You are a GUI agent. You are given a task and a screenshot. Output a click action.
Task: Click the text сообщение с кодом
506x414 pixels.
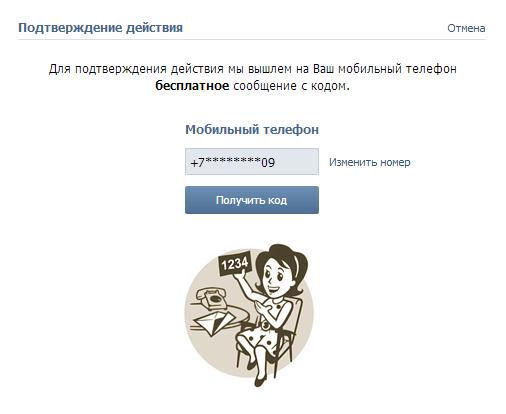pyautogui.click(x=291, y=86)
